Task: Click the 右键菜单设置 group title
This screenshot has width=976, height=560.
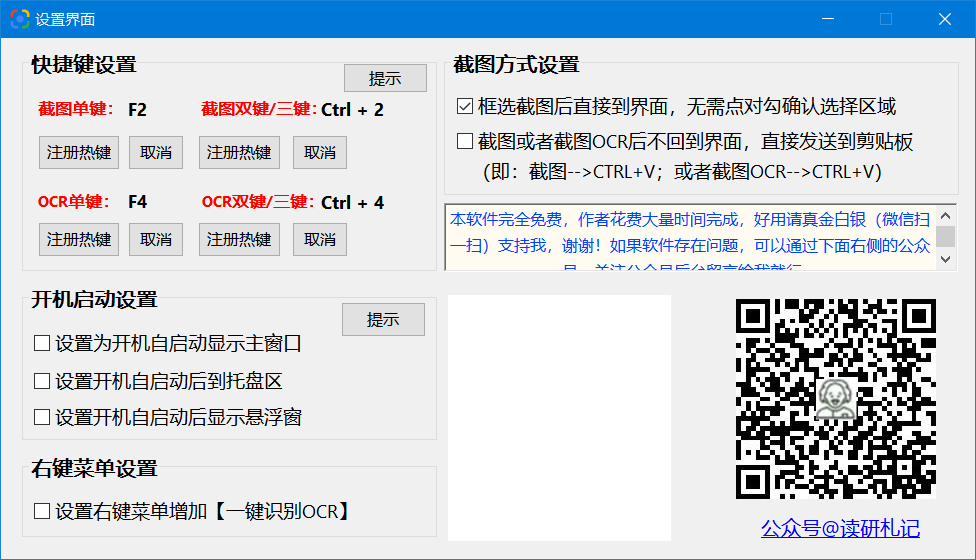Action: (95, 469)
